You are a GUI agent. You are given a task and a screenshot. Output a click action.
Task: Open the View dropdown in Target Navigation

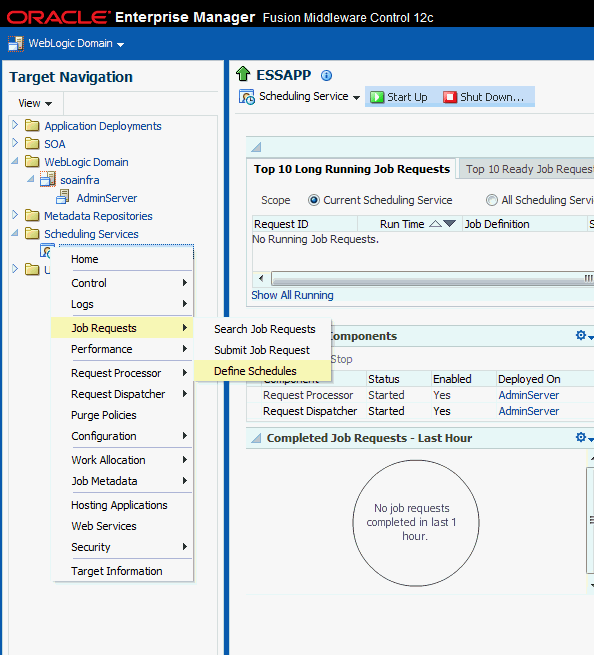35,103
